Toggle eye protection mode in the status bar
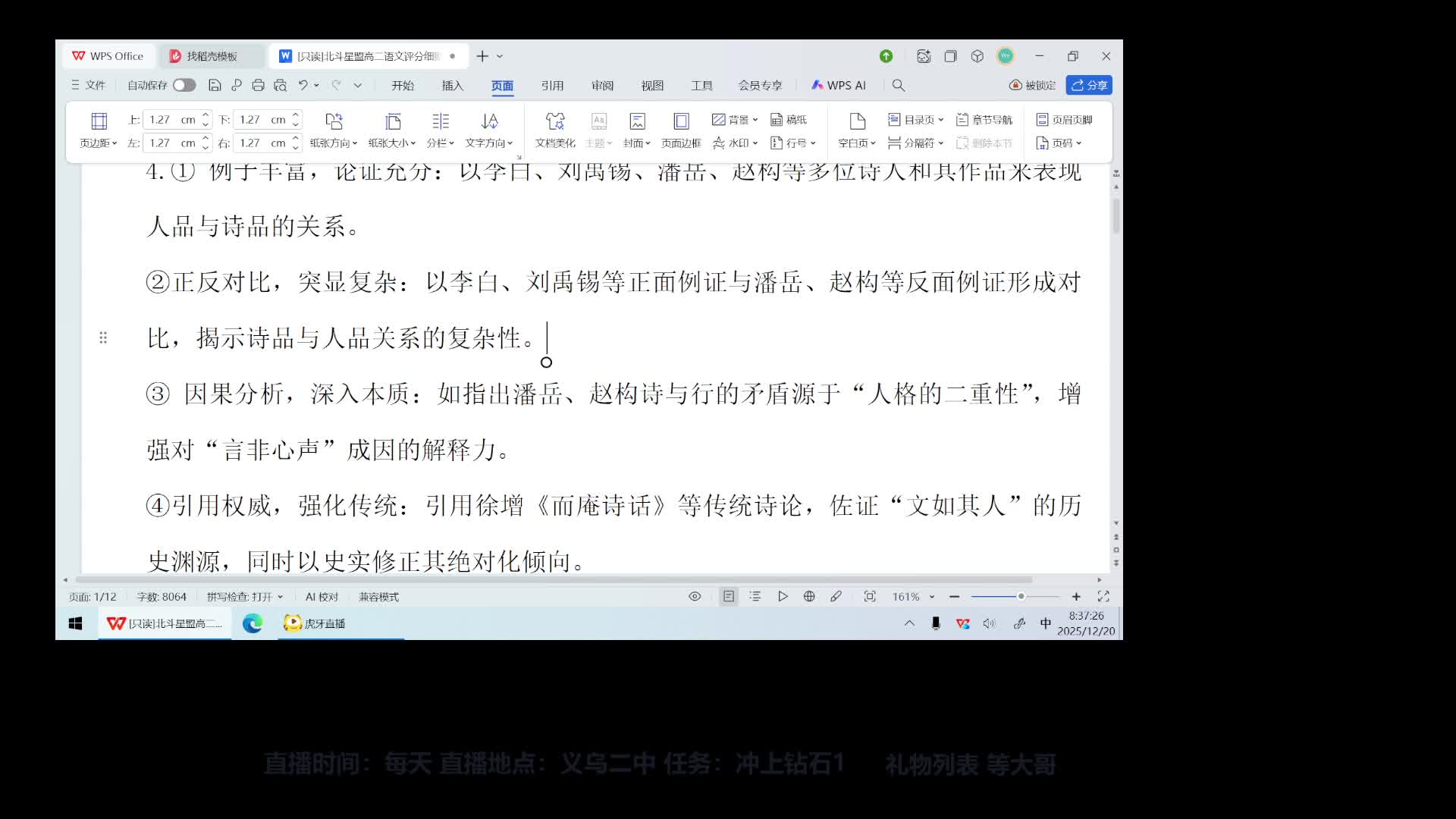Image resolution: width=1456 pixels, height=819 pixels. pos(695,597)
